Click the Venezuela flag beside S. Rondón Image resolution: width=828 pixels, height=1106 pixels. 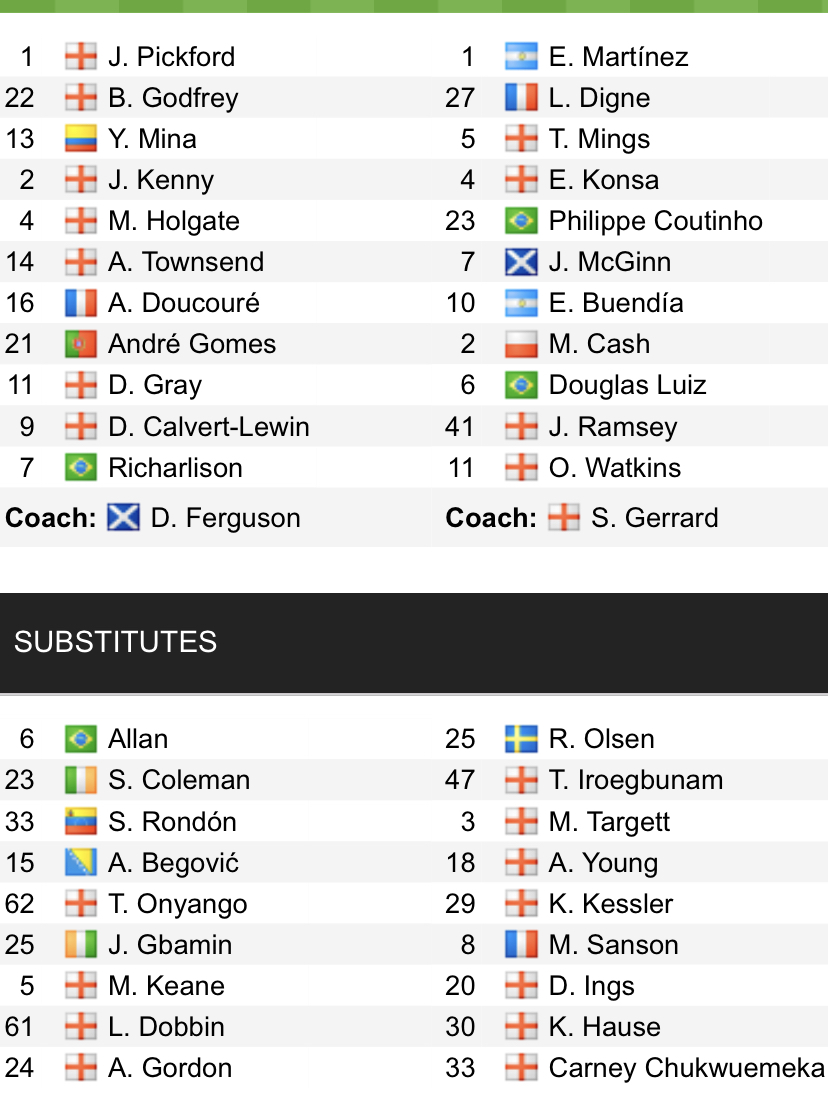(80, 822)
